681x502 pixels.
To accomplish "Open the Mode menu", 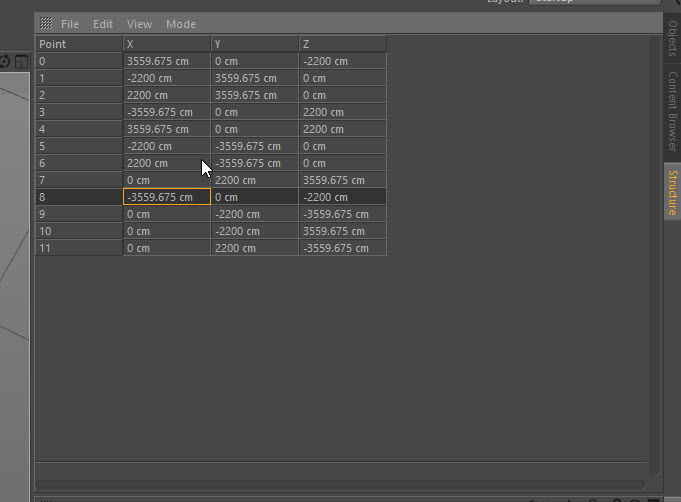I will 181,24.
